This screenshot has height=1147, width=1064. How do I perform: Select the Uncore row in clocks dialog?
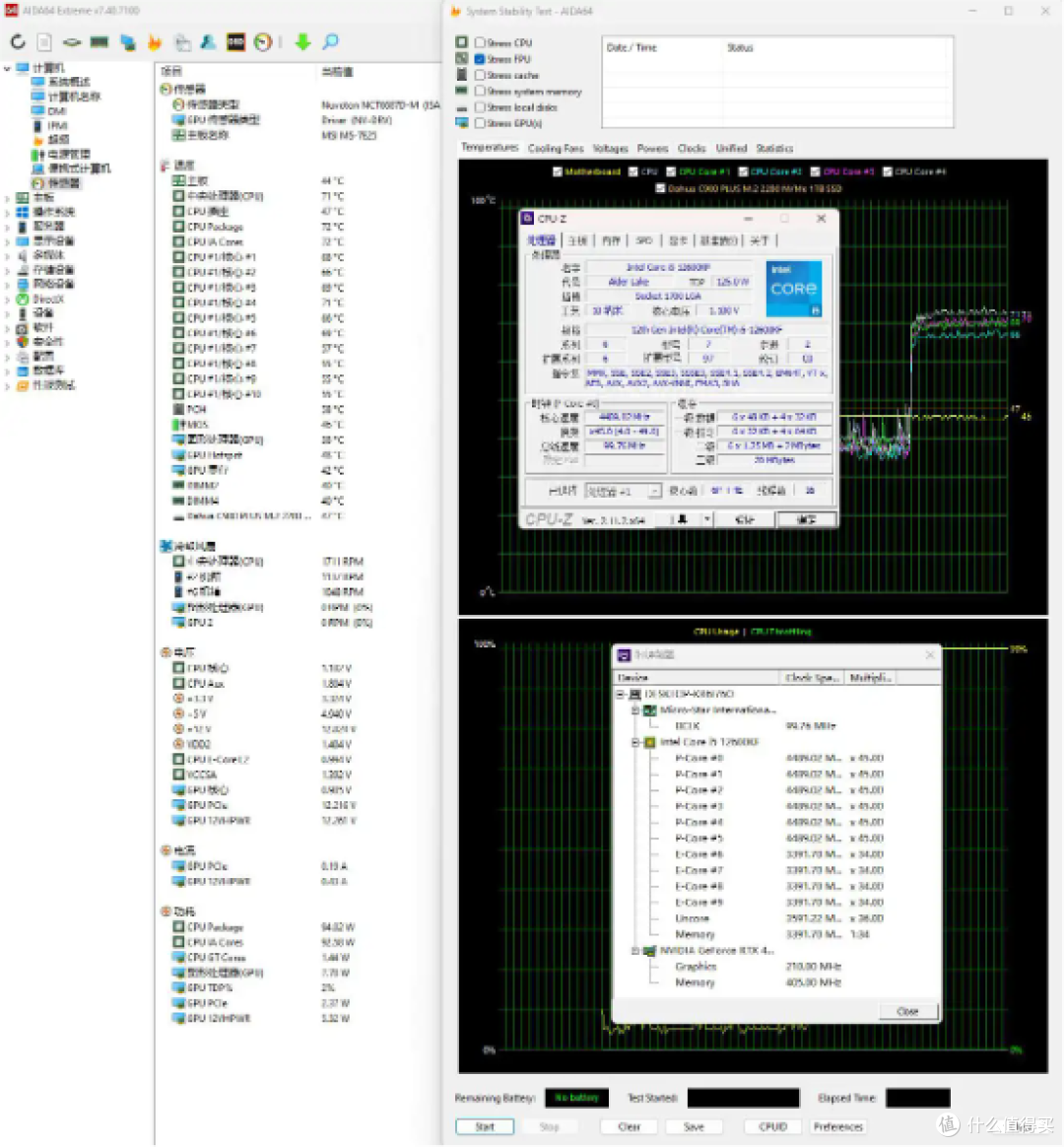[777, 918]
